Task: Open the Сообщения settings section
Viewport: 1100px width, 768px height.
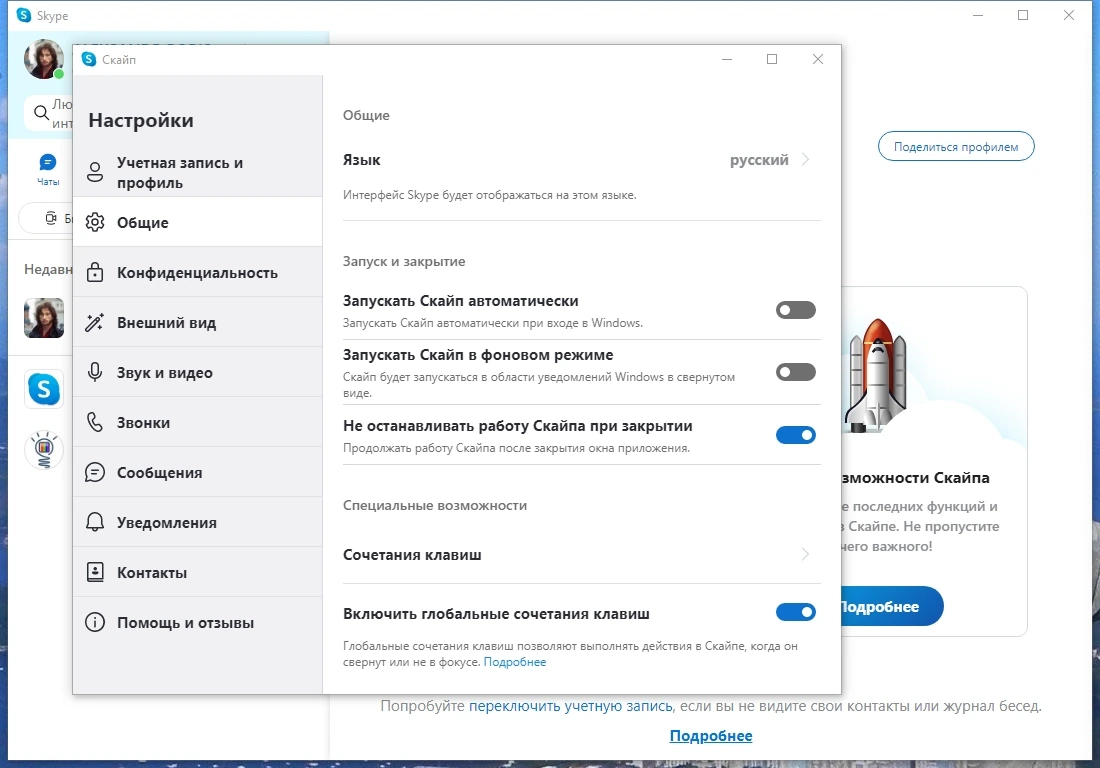Action: tap(198, 472)
